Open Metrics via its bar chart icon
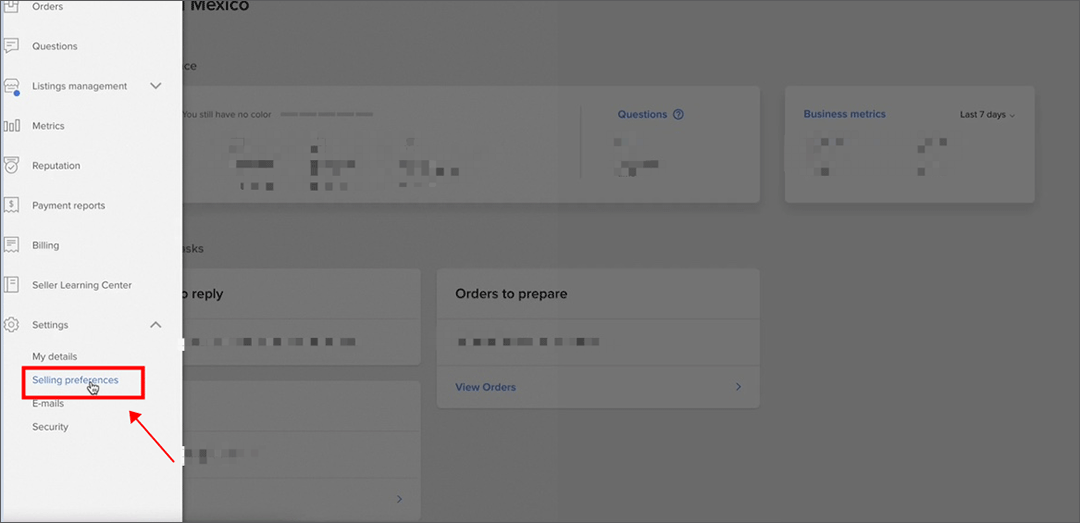 [12, 126]
